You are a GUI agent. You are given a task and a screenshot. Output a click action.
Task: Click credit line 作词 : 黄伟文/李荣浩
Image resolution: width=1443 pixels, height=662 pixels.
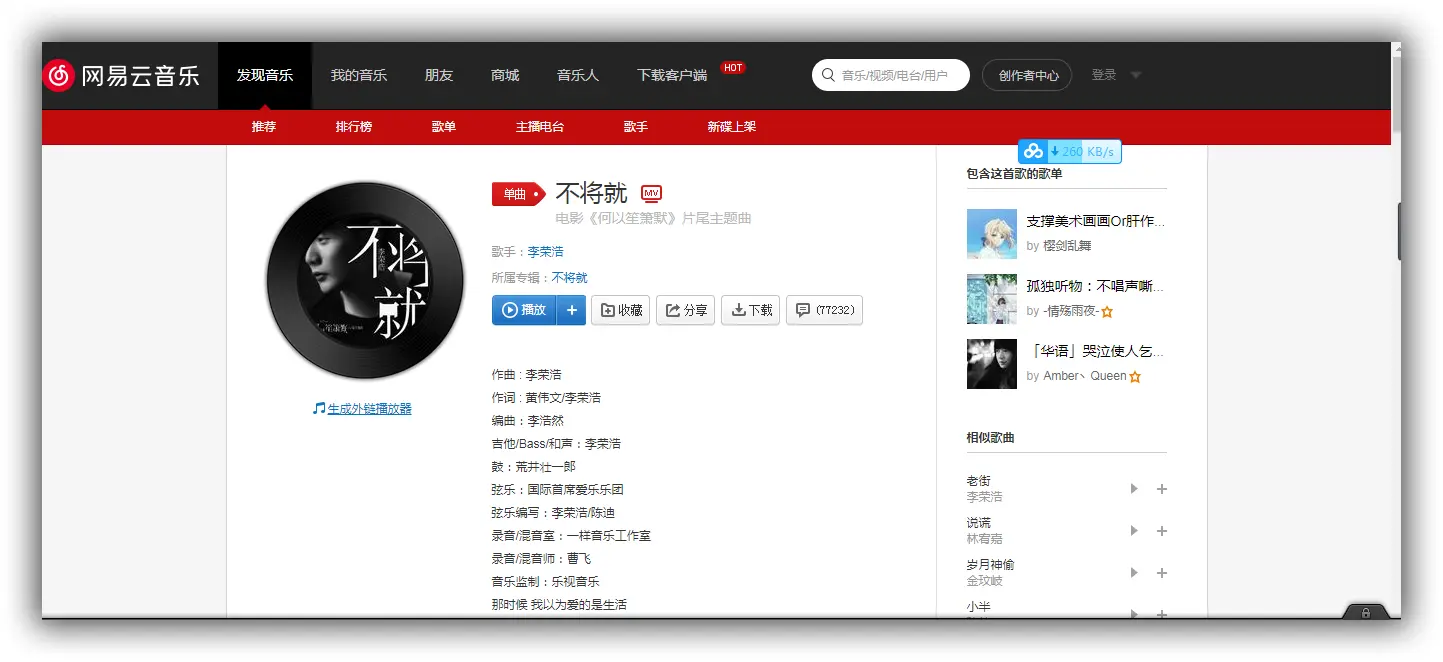546,397
